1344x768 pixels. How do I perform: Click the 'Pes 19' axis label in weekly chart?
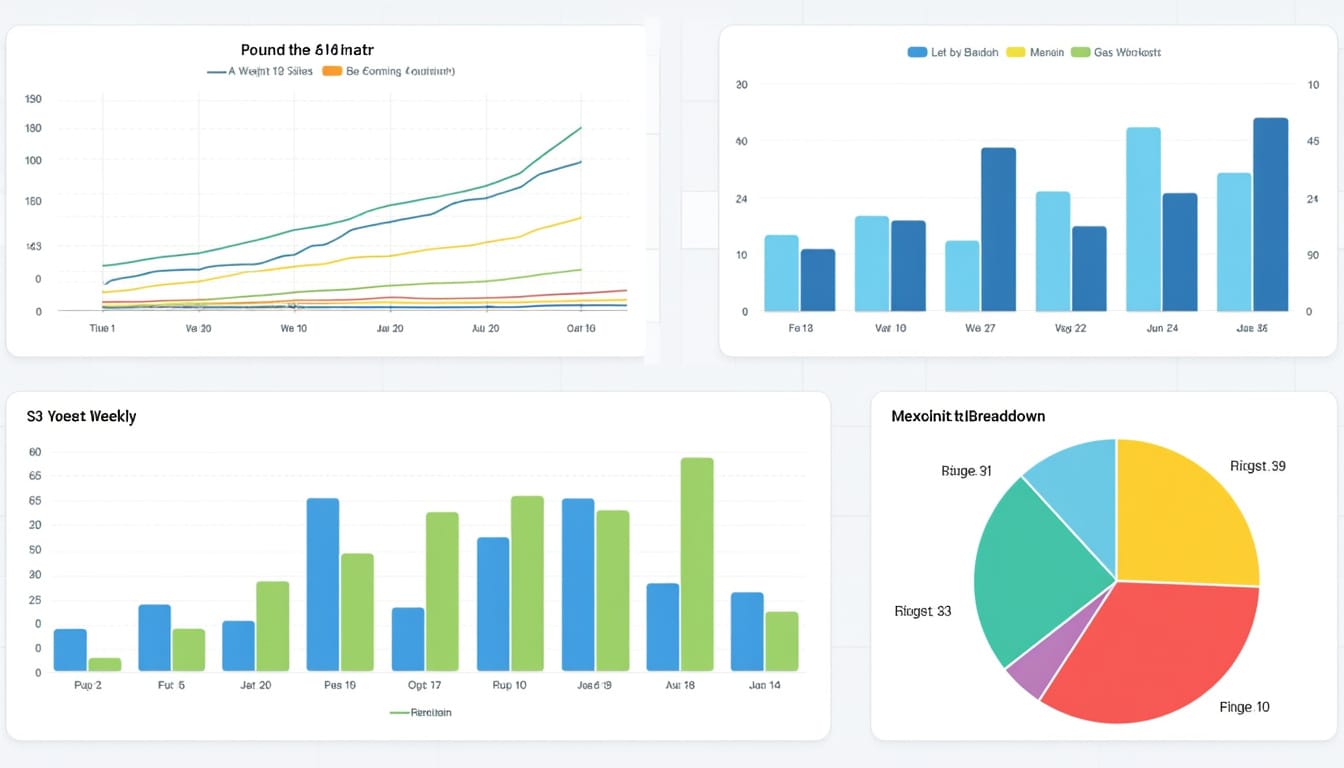[339, 685]
